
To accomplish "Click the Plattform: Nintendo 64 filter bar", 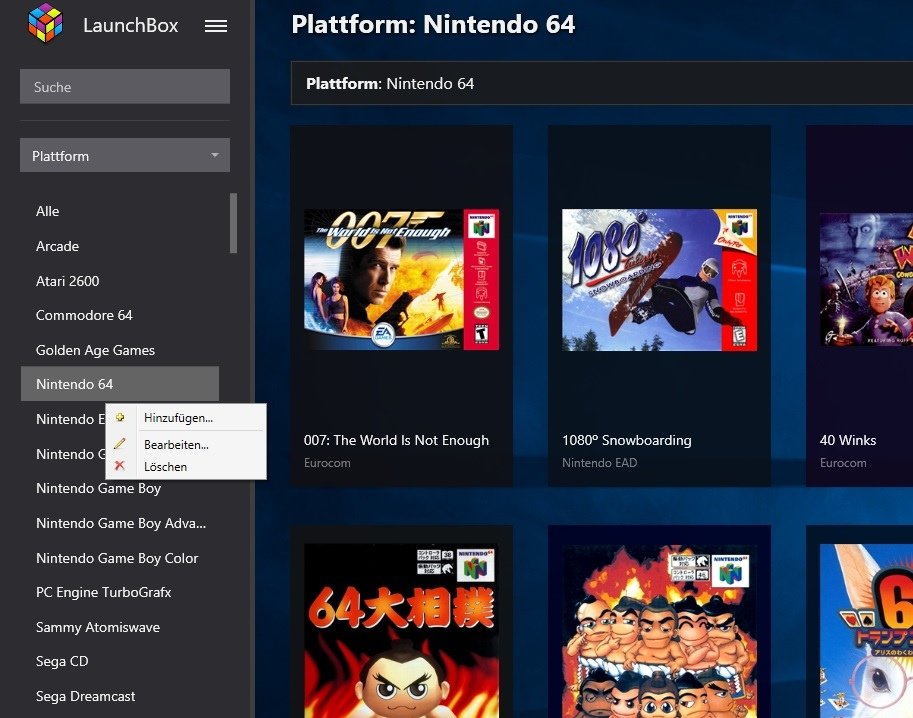I will [601, 83].
